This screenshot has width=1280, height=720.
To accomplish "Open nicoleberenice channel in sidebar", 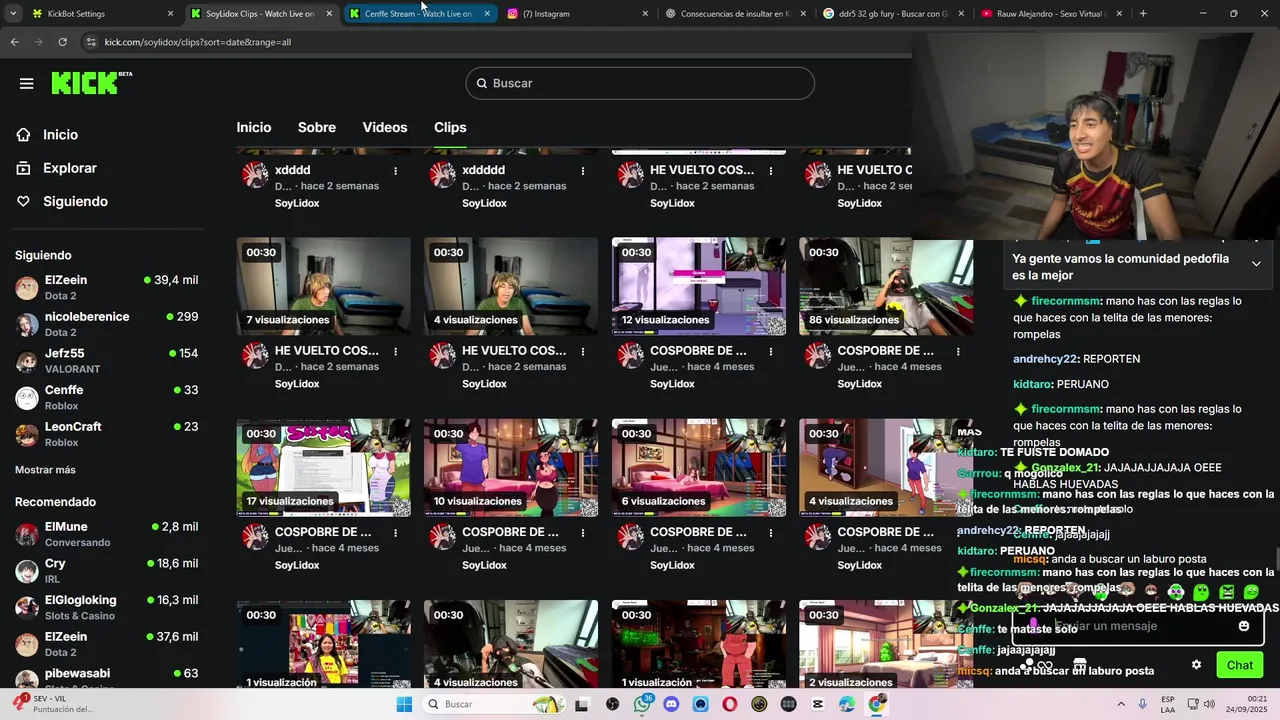I will pos(106,324).
